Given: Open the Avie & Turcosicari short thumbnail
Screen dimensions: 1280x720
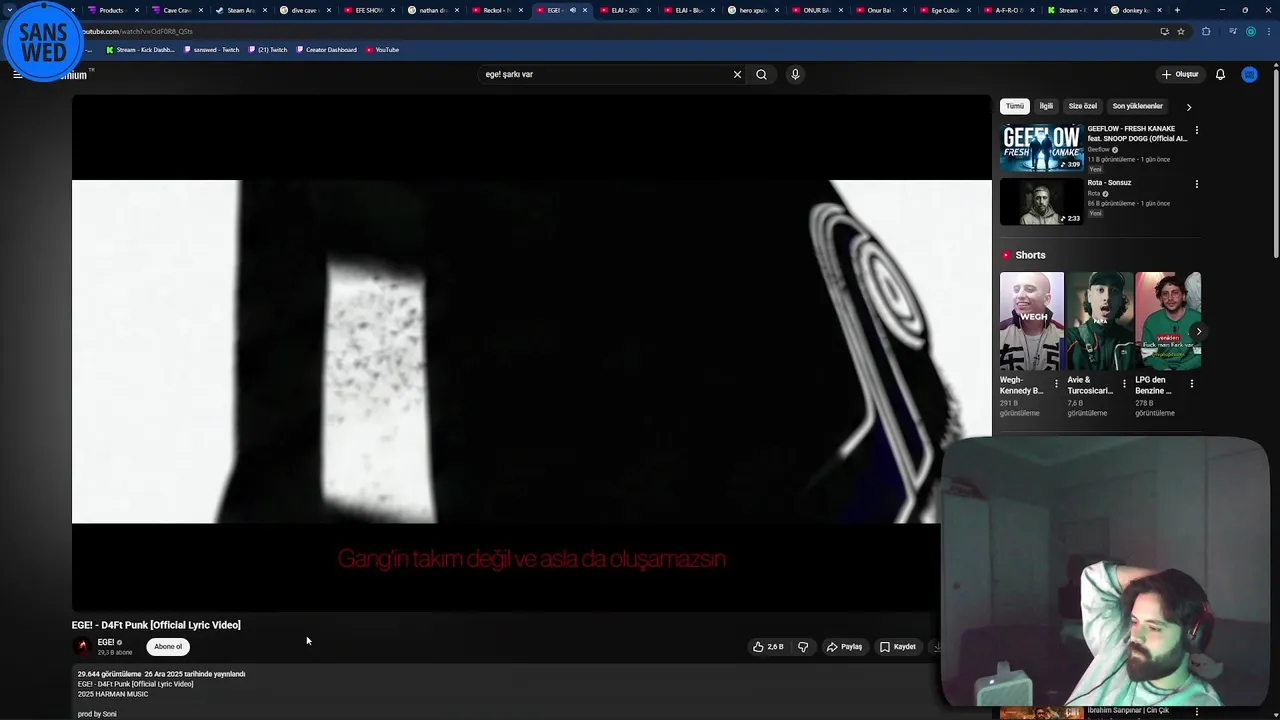Looking at the screenshot, I should tap(1099, 321).
